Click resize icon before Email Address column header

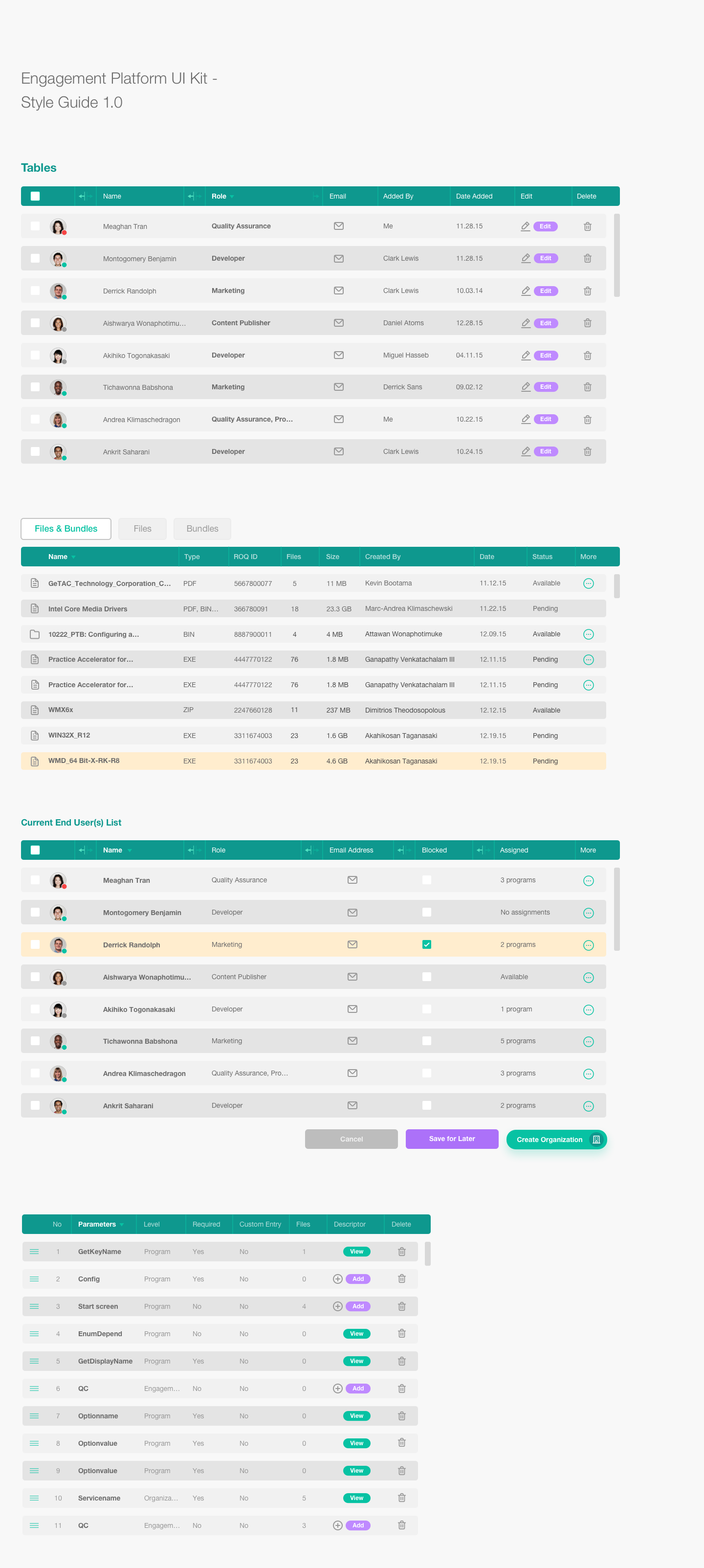pyautogui.click(x=311, y=850)
